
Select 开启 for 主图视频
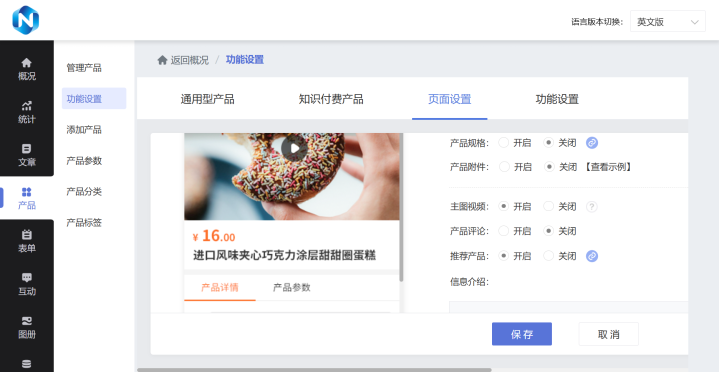(x=504, y=206)
